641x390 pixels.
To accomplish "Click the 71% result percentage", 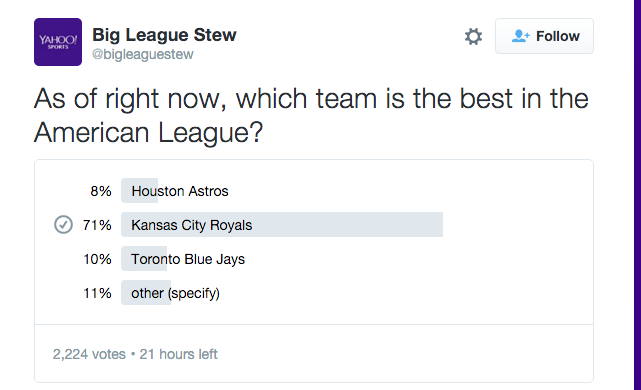I will 97,225.
